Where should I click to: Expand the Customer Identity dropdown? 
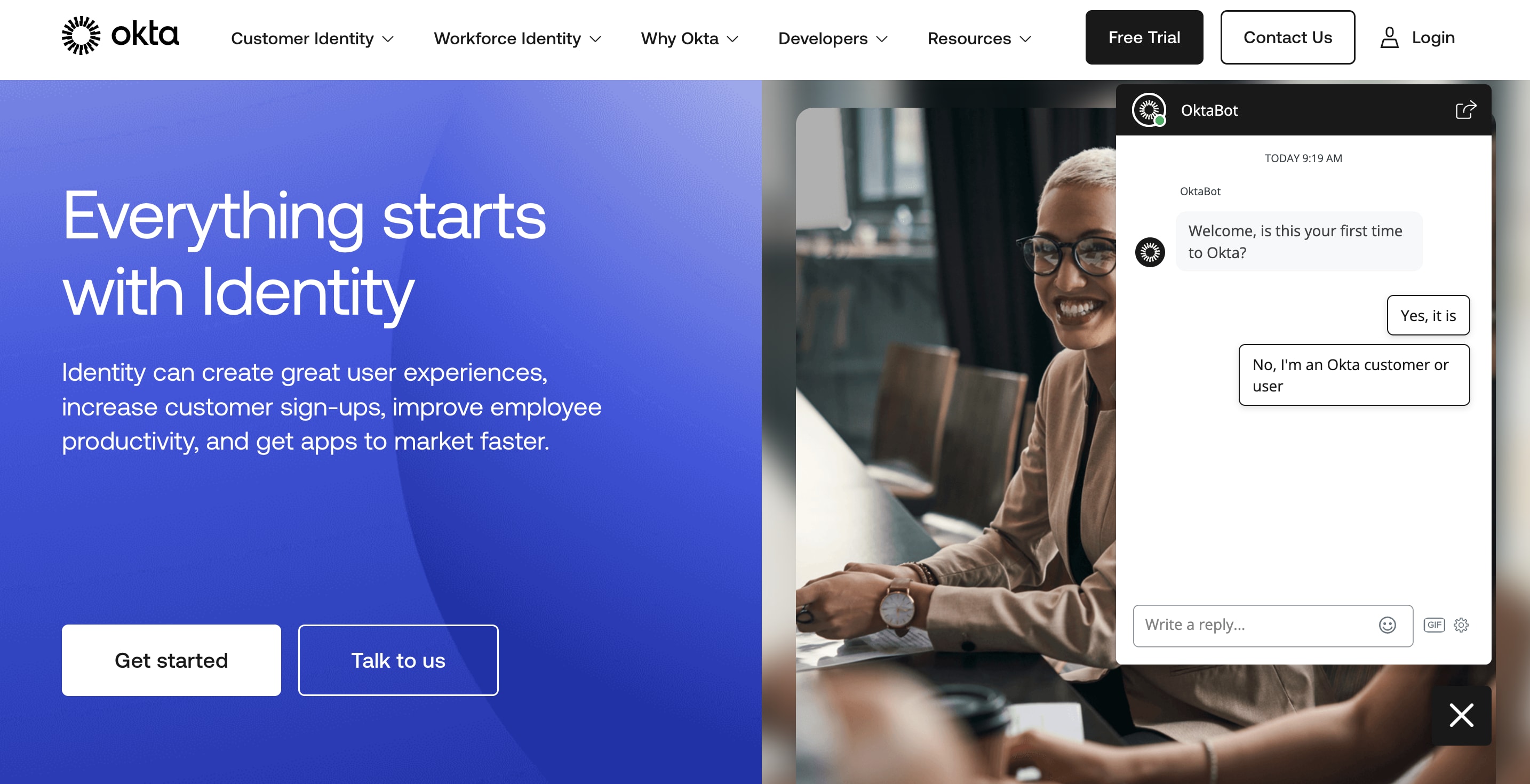coord(312,38)
